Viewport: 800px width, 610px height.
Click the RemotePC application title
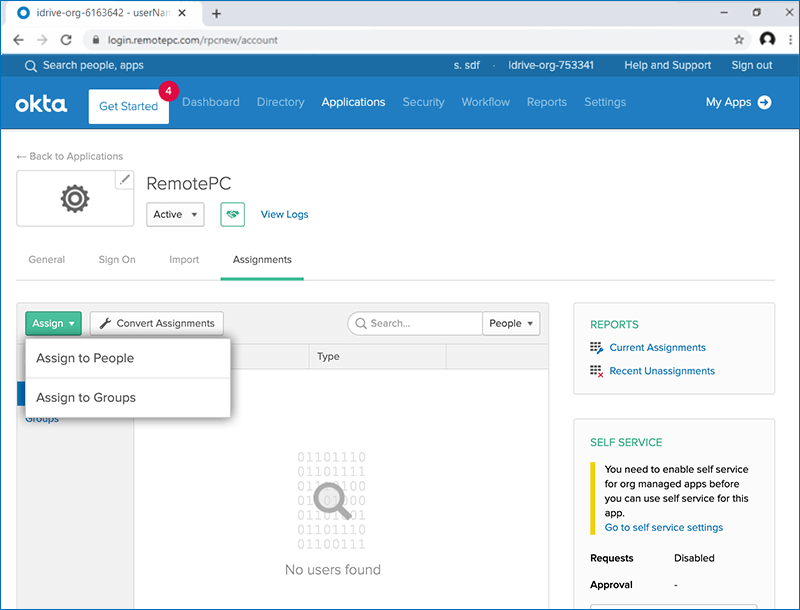pos(189,184)
